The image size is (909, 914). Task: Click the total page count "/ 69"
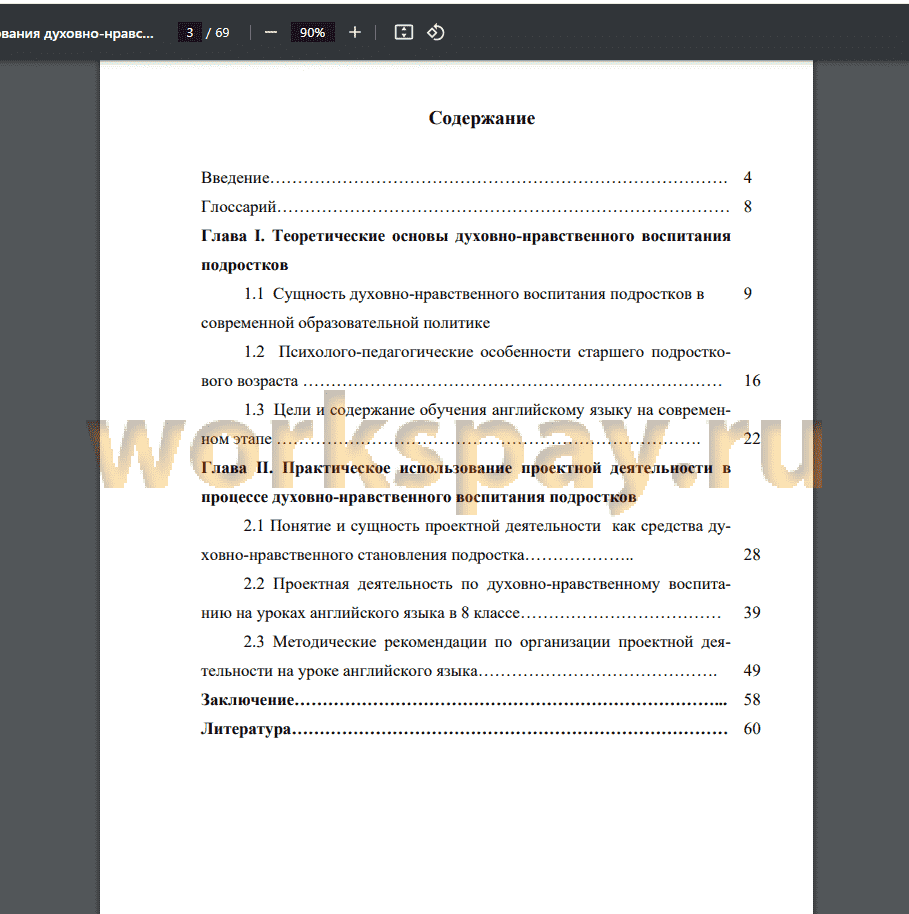[218, 33]
